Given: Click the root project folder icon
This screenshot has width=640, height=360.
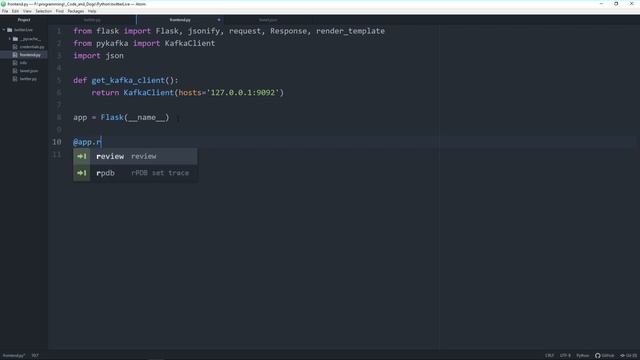Looking at the screenshot, I should point(10,30).
